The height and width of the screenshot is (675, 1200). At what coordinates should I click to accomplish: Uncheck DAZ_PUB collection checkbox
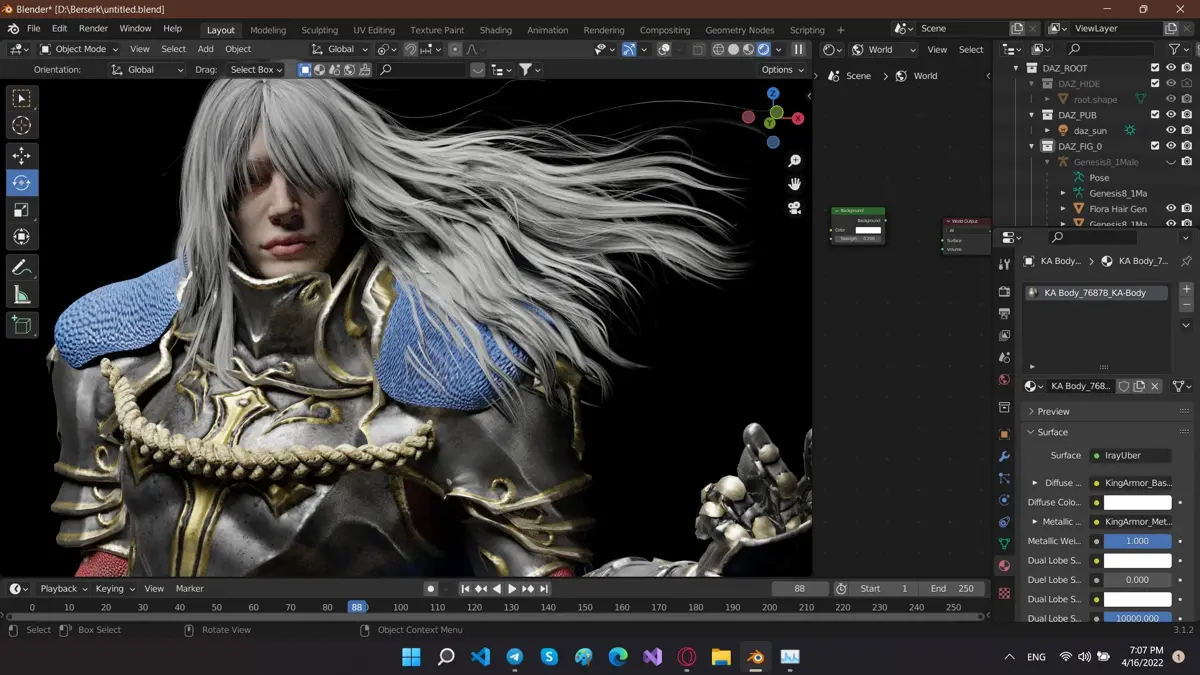1155,115
